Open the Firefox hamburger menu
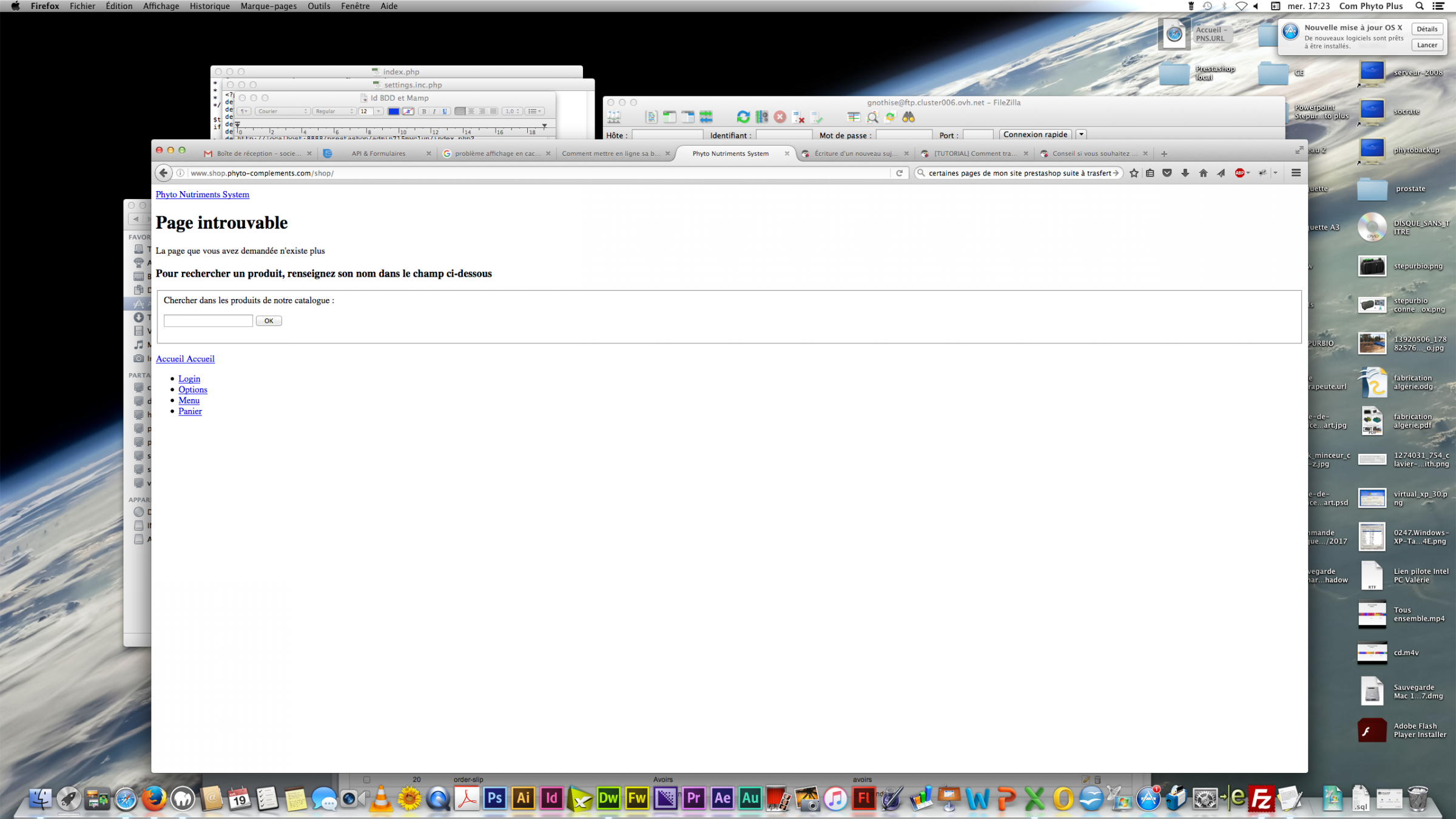This screenshot has height=819, width=1456. 1296,173
